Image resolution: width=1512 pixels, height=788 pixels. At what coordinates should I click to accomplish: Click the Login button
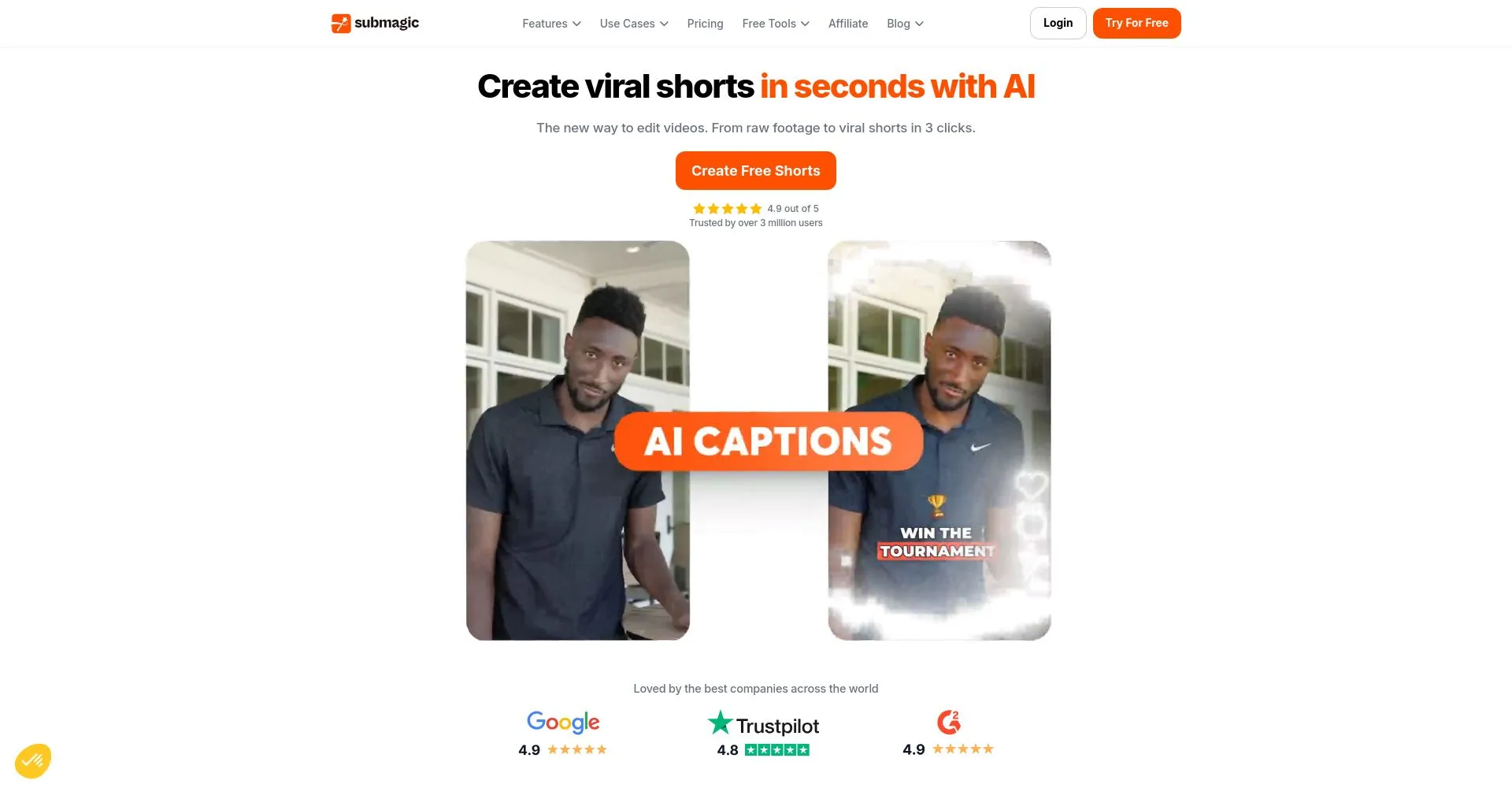1058,23
